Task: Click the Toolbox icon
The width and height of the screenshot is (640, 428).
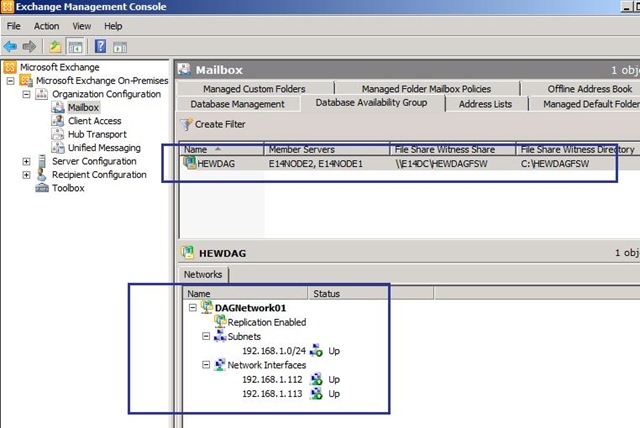Action: coord(42,188)
